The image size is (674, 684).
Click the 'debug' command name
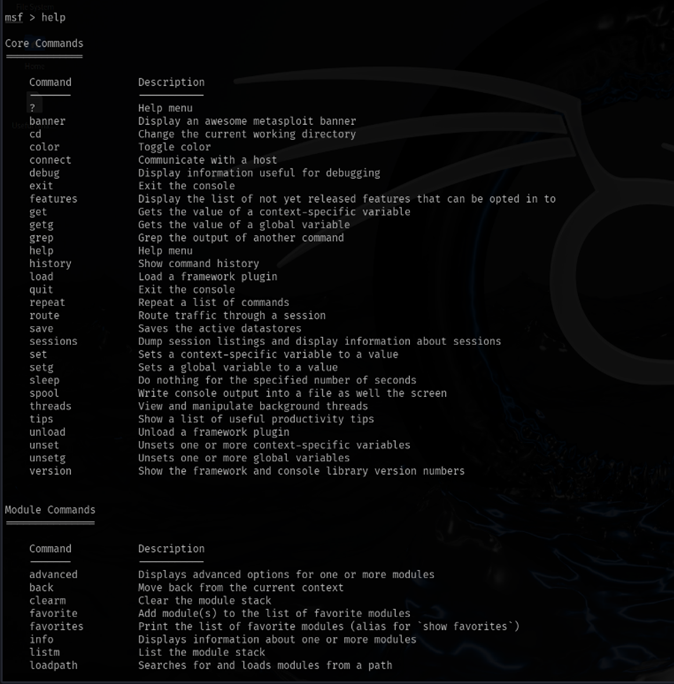pos(44,173)
